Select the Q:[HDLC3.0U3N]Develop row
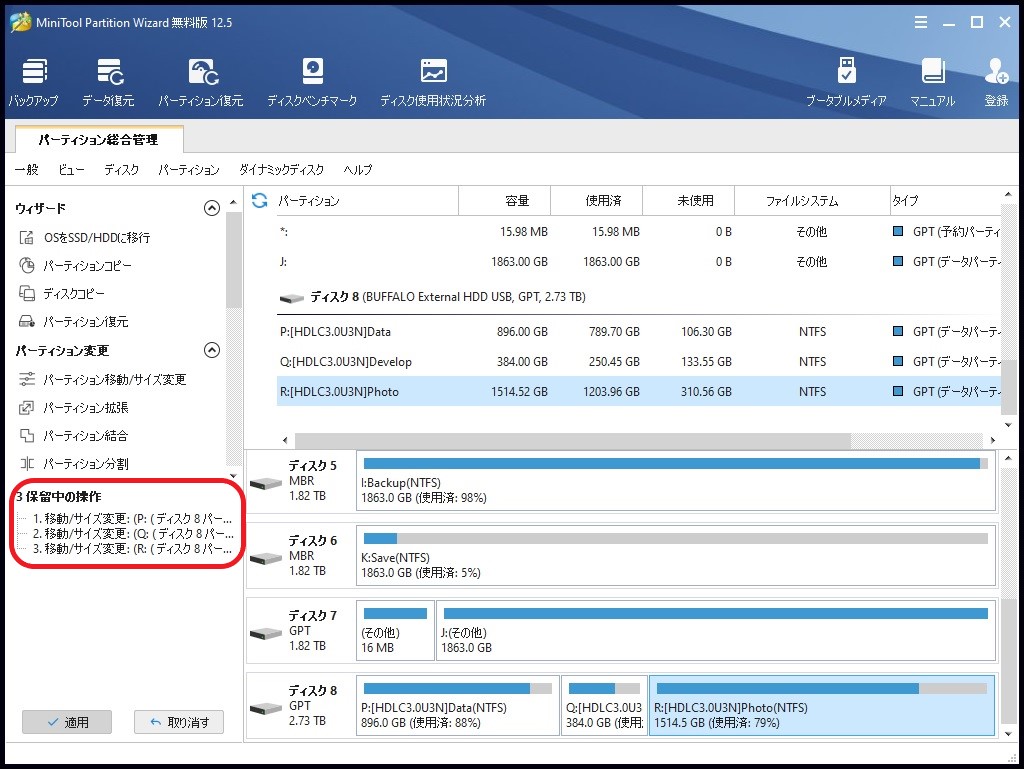This screenshot has width=1024, height=769. coord(639,362)
